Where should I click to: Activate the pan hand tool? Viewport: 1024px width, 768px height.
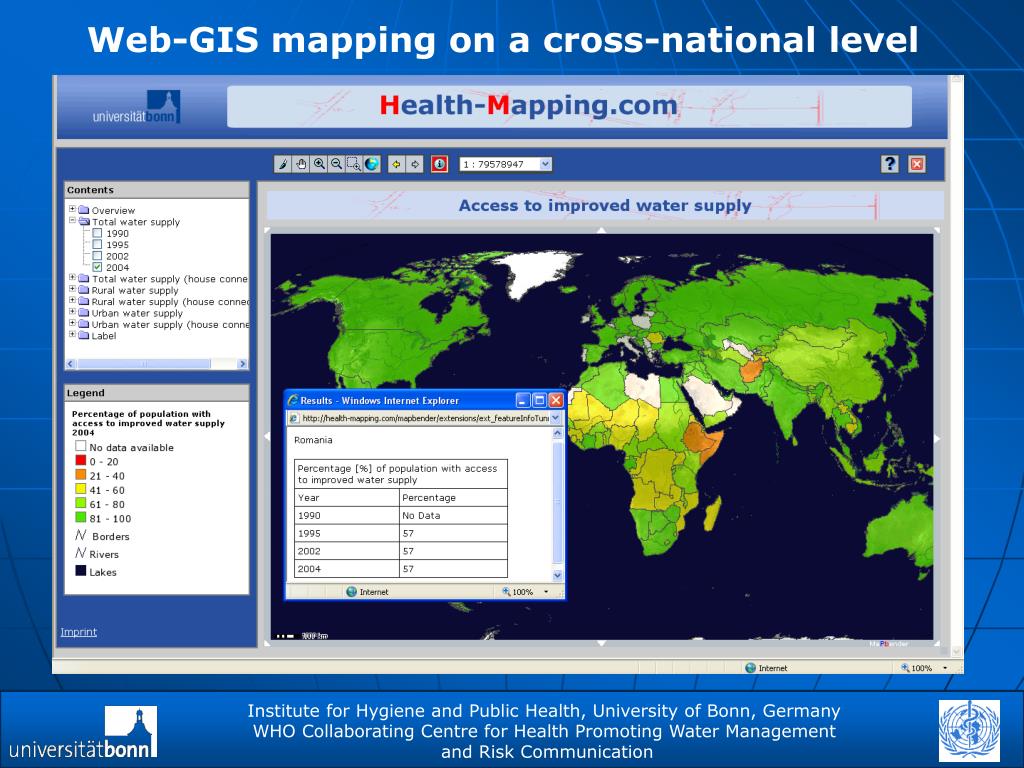[x=300, y=164]
